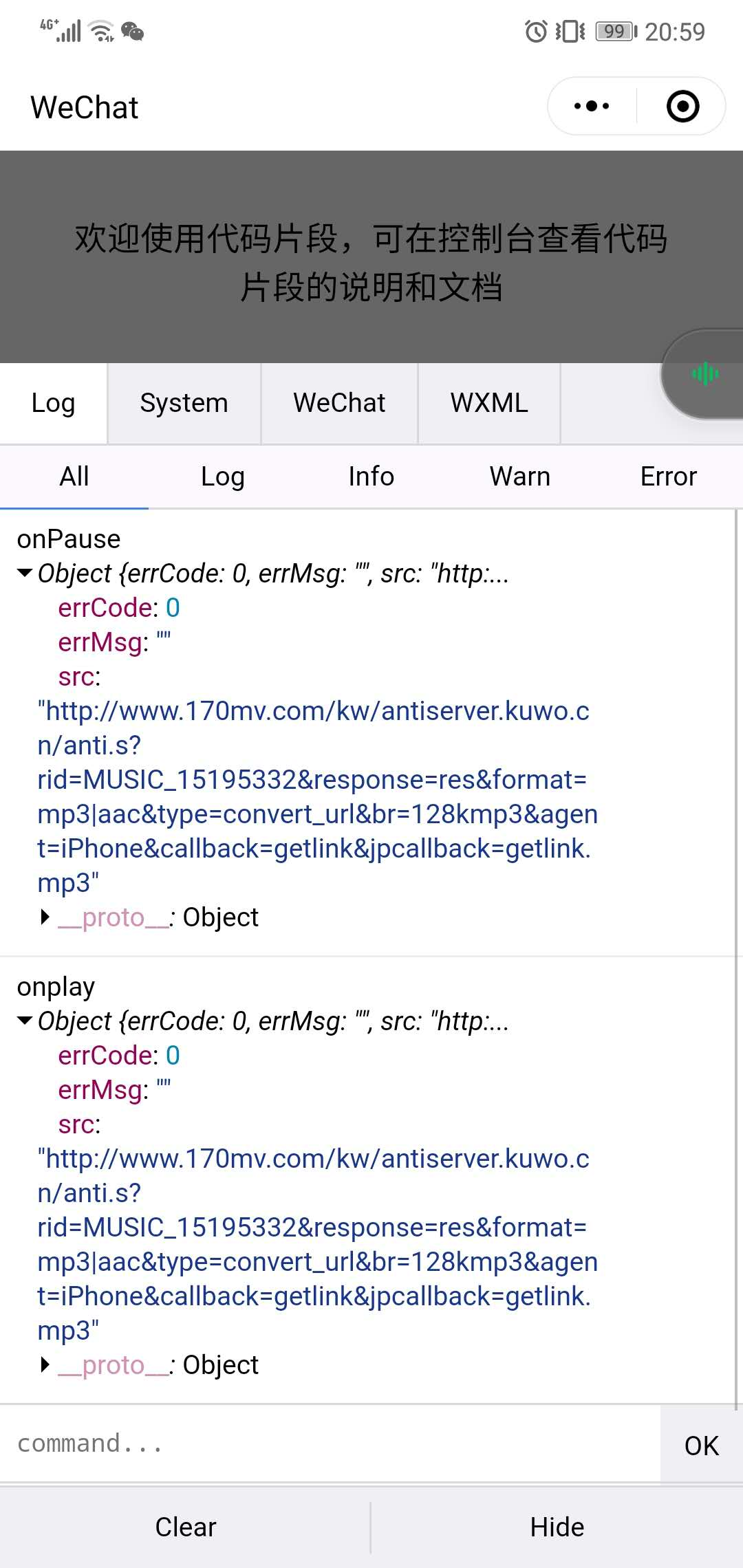
Task: Switch to the top-level Log tab
Action: [53, 403]
